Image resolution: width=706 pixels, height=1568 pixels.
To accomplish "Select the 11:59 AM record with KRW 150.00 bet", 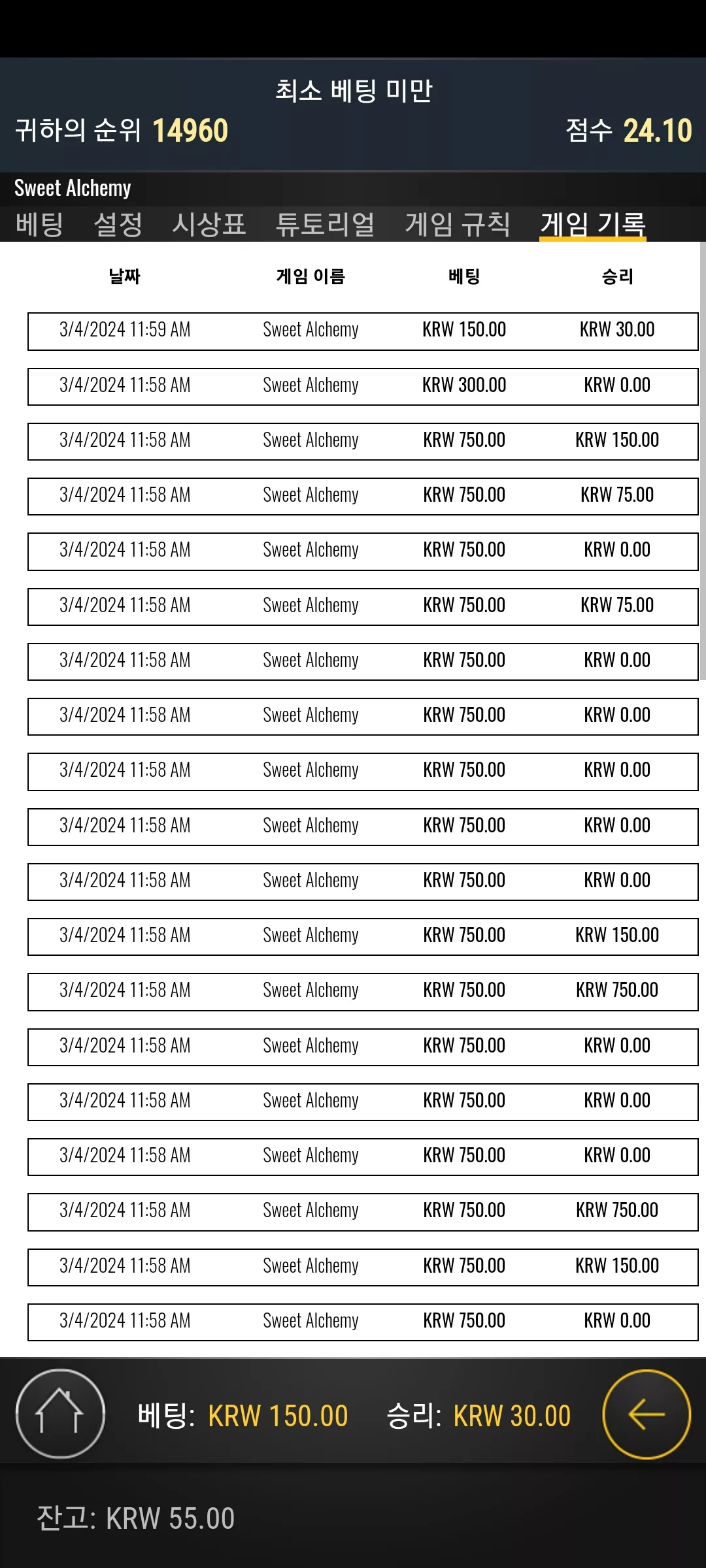I will (x=363, y=331).
